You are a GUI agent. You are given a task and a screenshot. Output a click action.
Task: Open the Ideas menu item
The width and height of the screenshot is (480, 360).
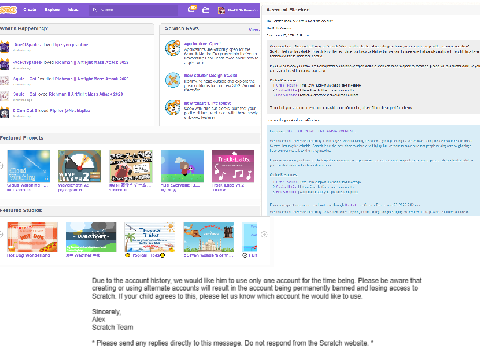tap(73, 10)
